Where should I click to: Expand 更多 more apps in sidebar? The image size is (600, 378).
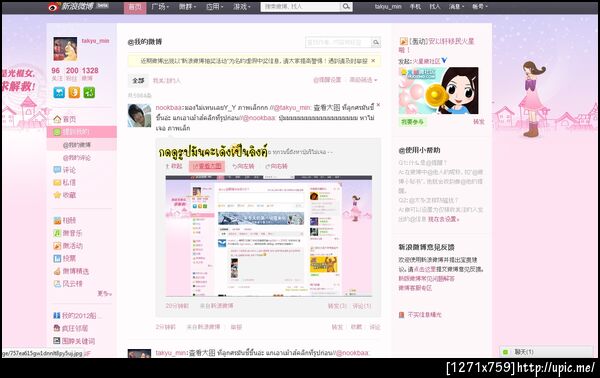pyautogui.click(x=104, y=293)
